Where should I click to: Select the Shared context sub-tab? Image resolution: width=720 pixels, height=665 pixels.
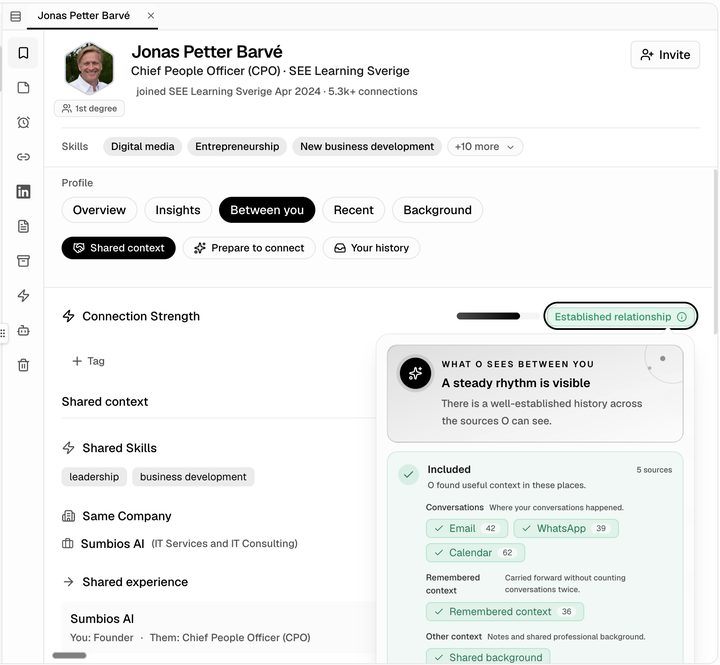(118, 248)
